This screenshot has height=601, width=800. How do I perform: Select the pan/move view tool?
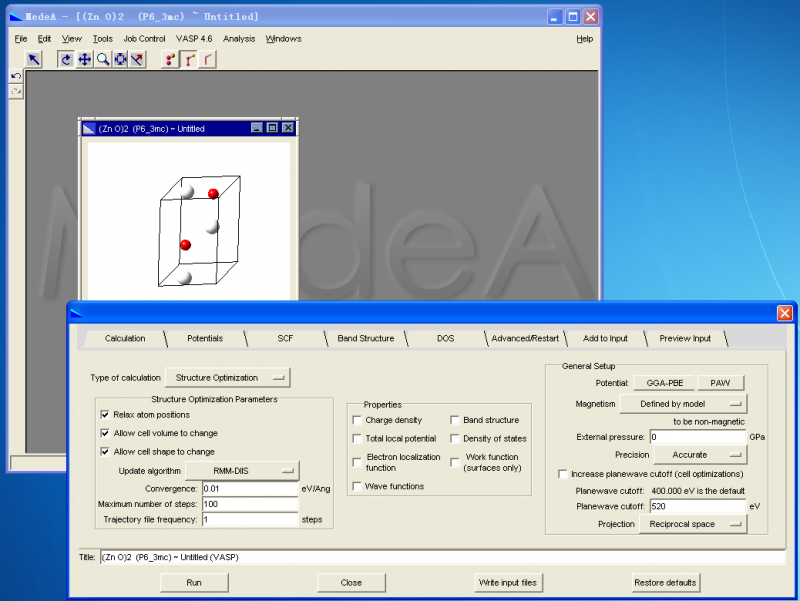point(84,59)
